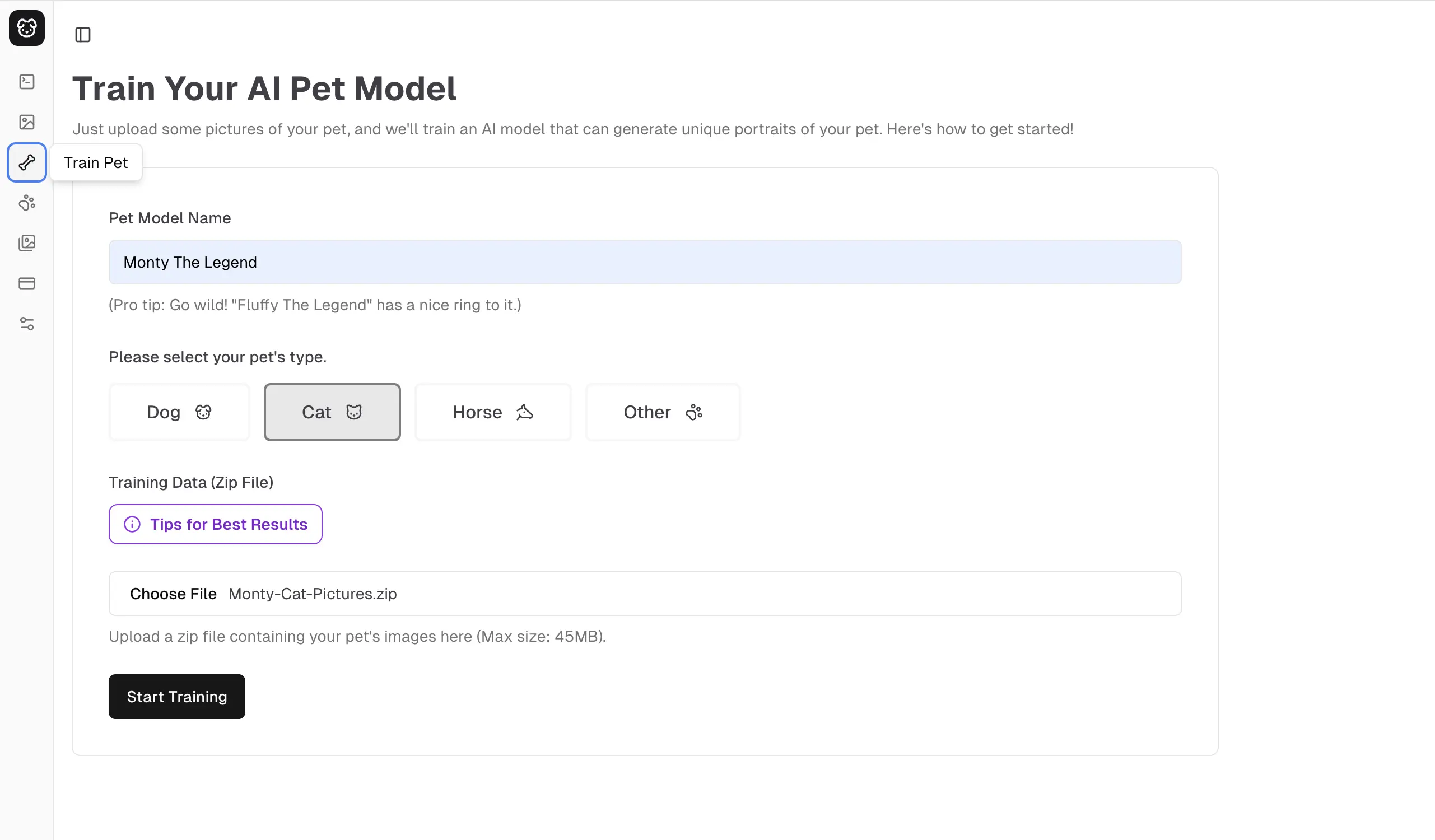This screenshot has height=840, width=1435.
Task: Expand Tips for Best Results
Action: (x=228, y=524)
